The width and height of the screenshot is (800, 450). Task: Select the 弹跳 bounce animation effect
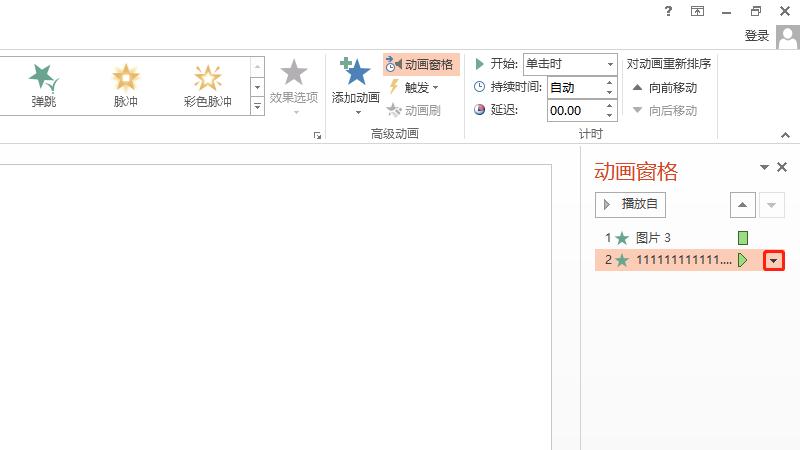tap(43, 86)
